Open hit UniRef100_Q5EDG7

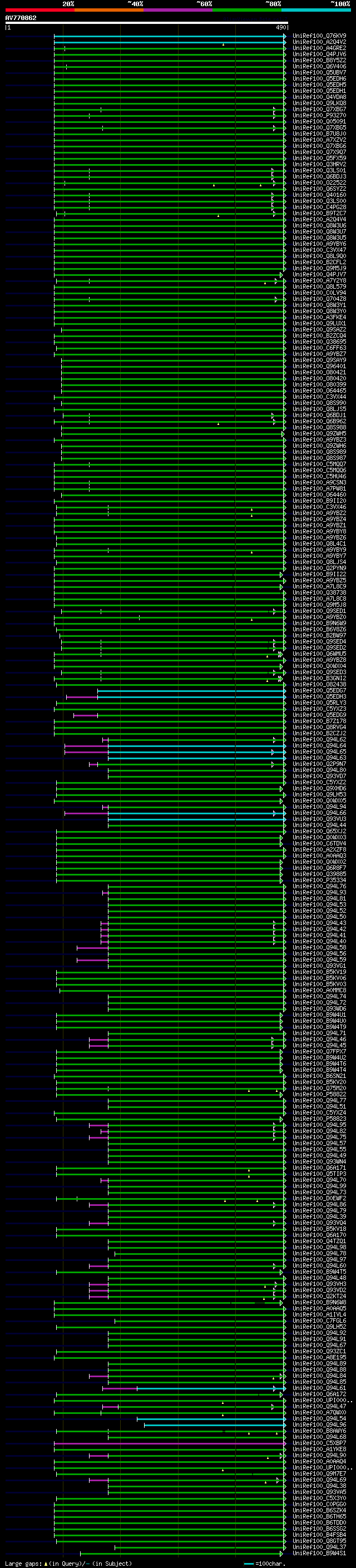click(319, 690)
